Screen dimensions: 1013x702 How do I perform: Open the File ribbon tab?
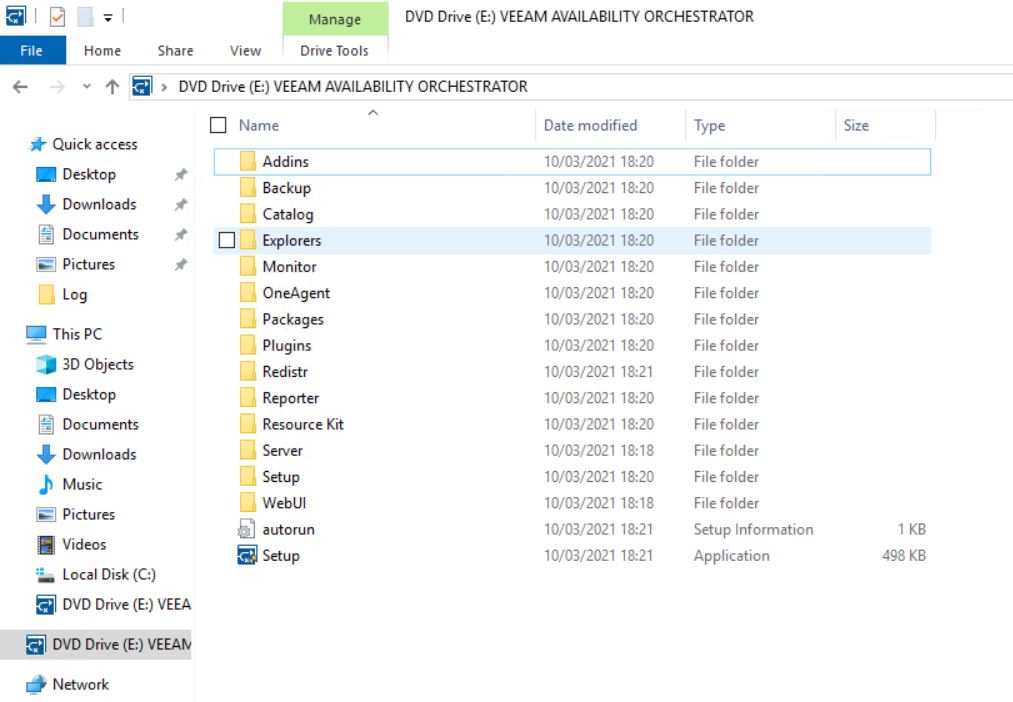point(32,50)
